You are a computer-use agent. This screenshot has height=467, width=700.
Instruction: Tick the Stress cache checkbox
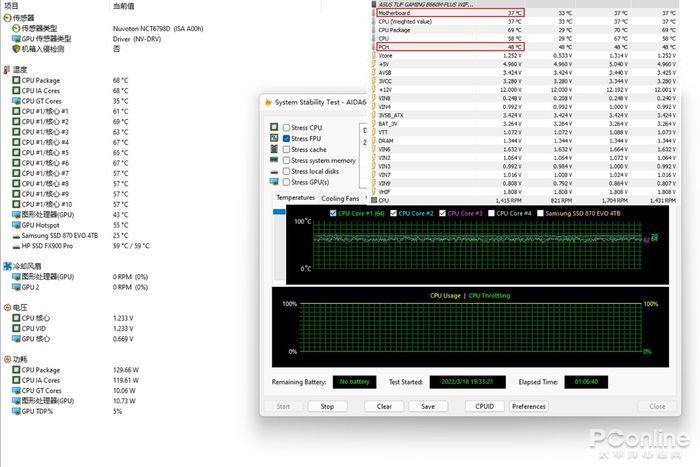click(287, 149)
